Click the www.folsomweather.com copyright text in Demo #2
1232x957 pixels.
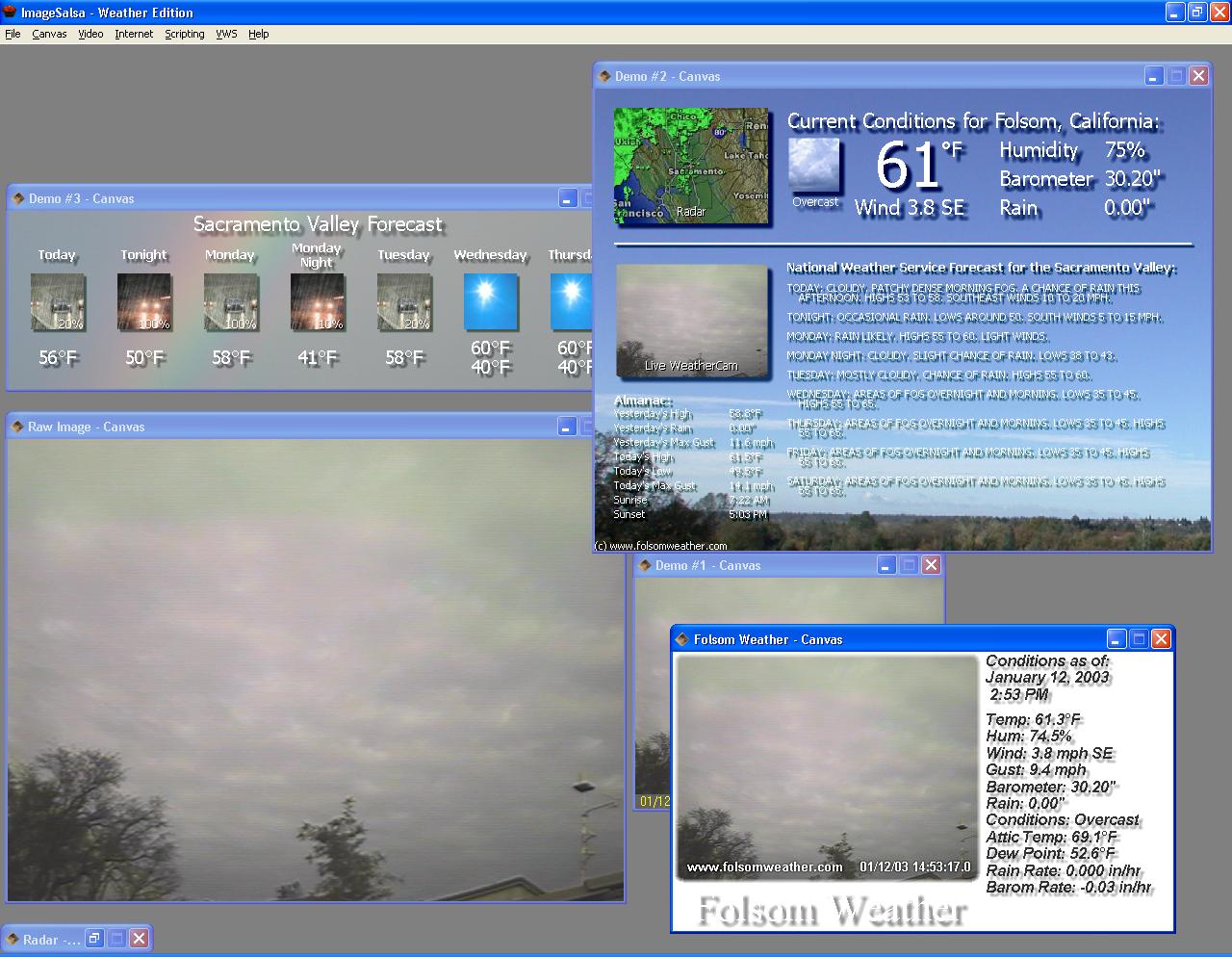[x=662, y=546]
